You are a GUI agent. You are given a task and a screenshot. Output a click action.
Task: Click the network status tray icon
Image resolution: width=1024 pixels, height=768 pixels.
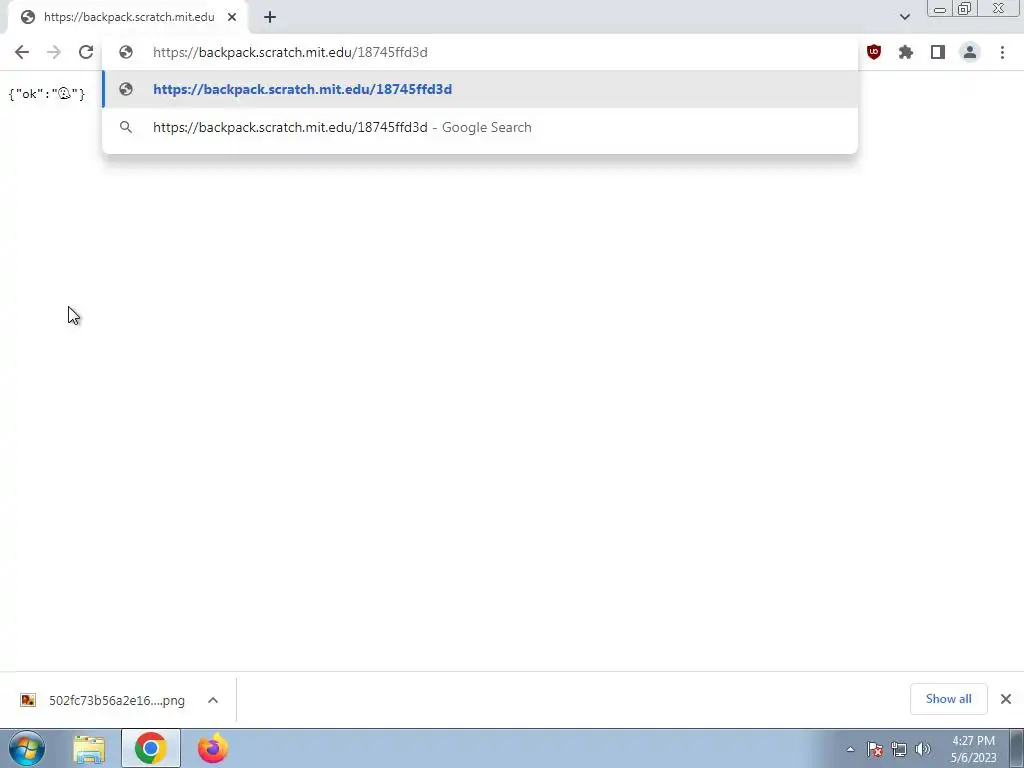899,749
